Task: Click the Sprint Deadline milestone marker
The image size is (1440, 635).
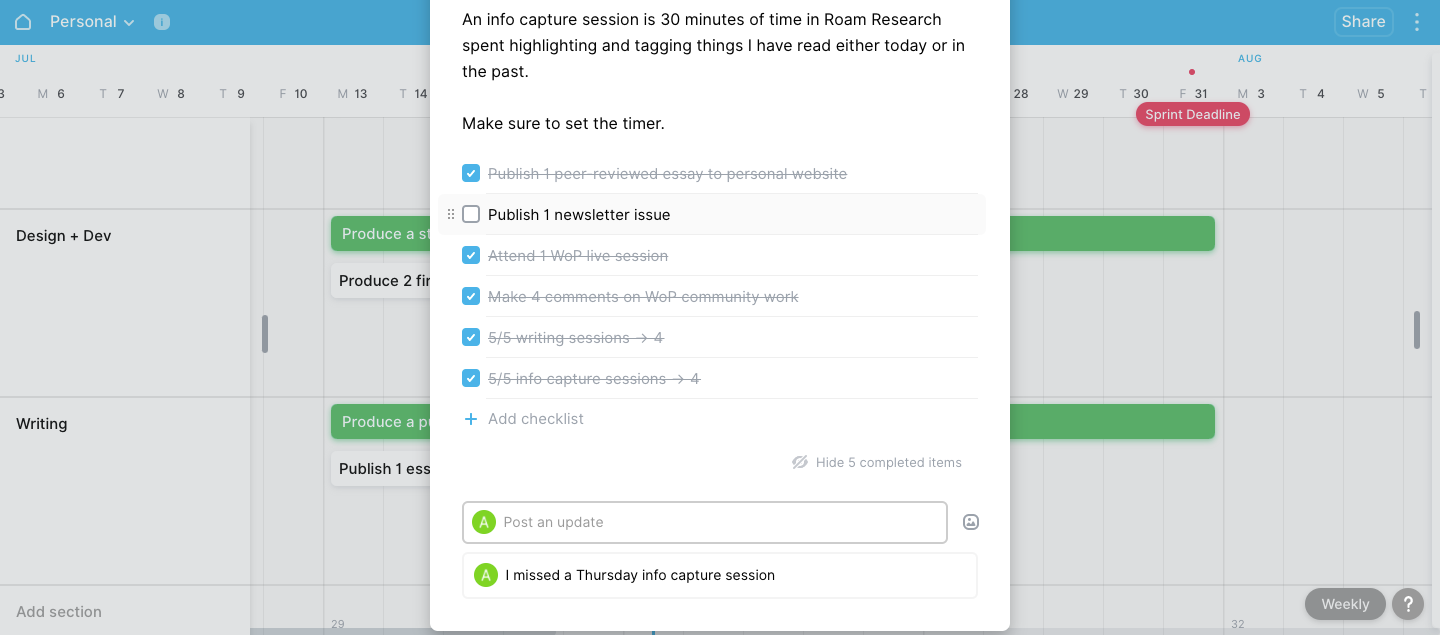Action: (1192, 114)
